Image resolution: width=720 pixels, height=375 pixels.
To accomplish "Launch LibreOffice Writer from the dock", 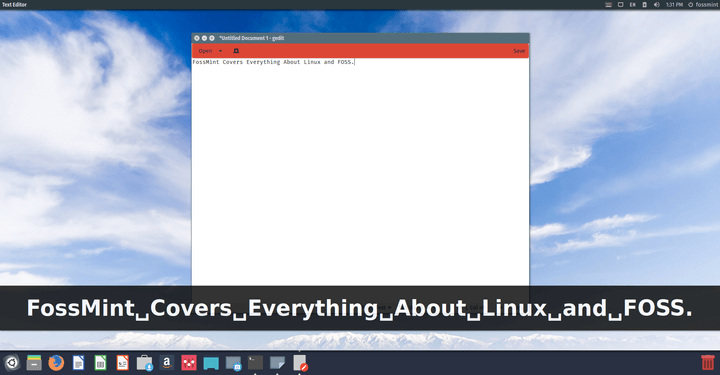I will [79, 363].
